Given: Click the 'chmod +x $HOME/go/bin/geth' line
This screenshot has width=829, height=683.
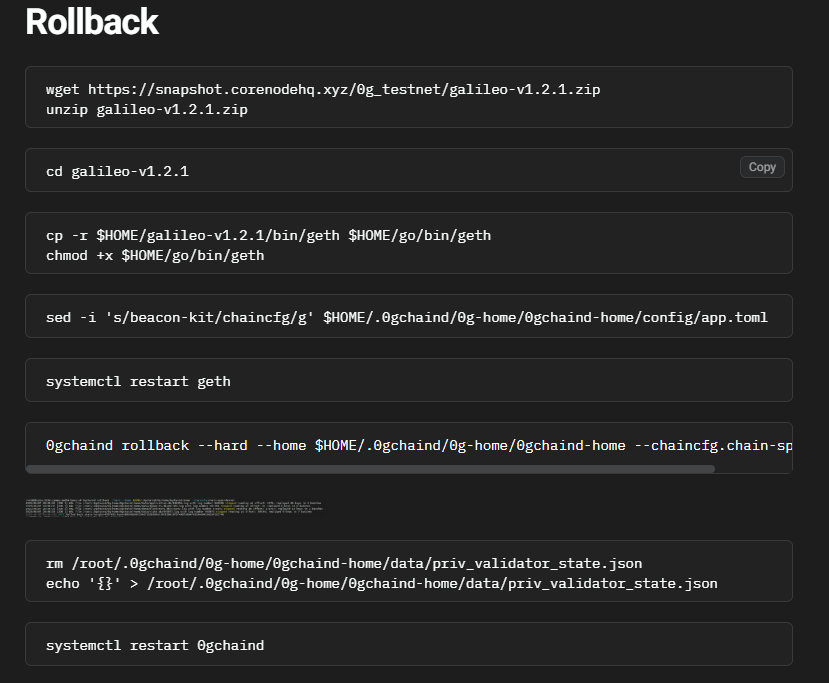Looking at the screenshot, I should [155, 255].
